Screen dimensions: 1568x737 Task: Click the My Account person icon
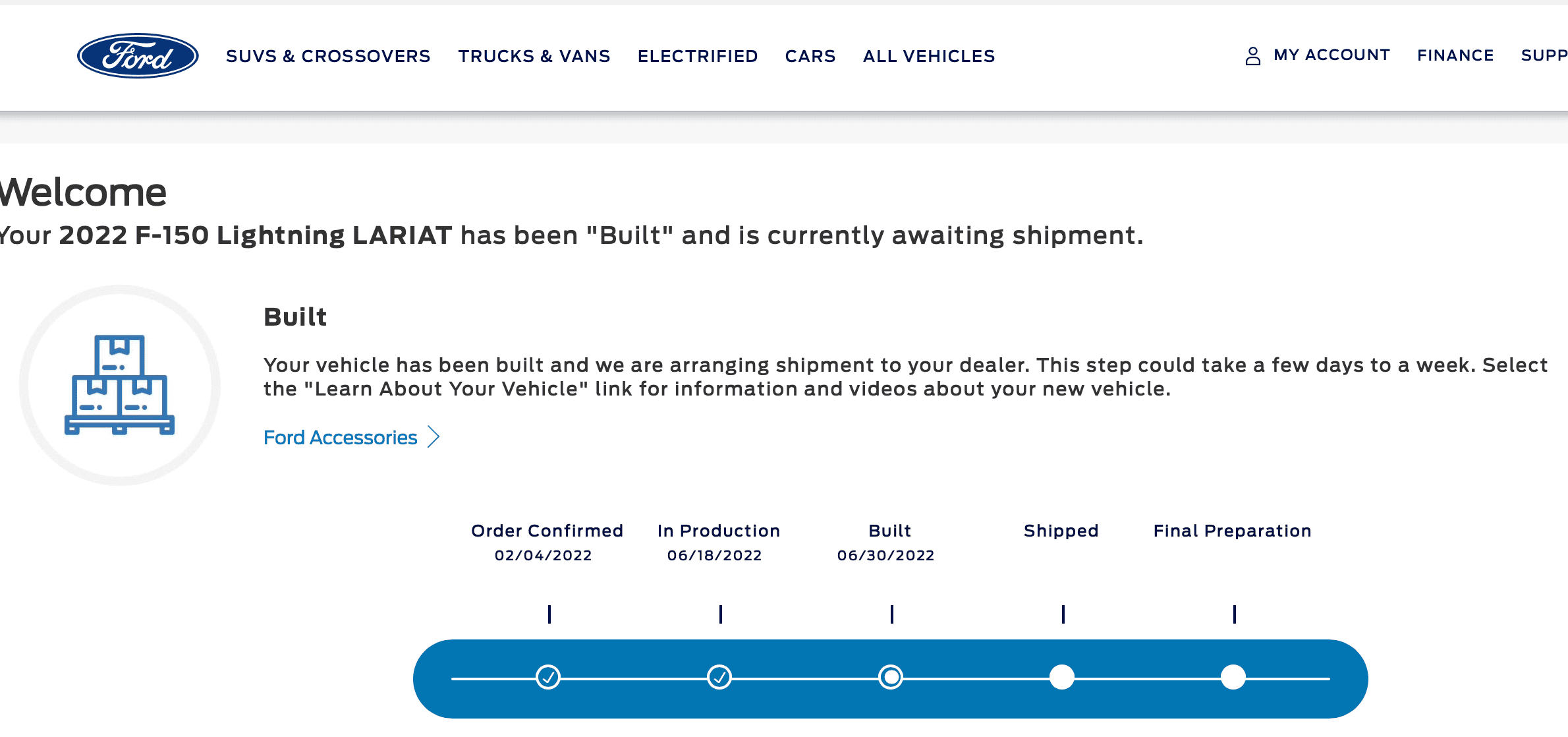[x=1252, y=56]
